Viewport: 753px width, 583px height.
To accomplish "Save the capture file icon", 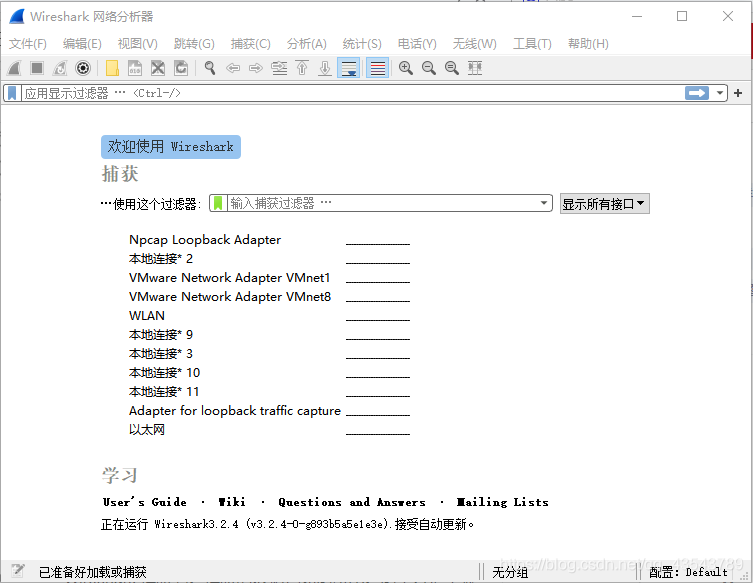I will tap(135, 68).
